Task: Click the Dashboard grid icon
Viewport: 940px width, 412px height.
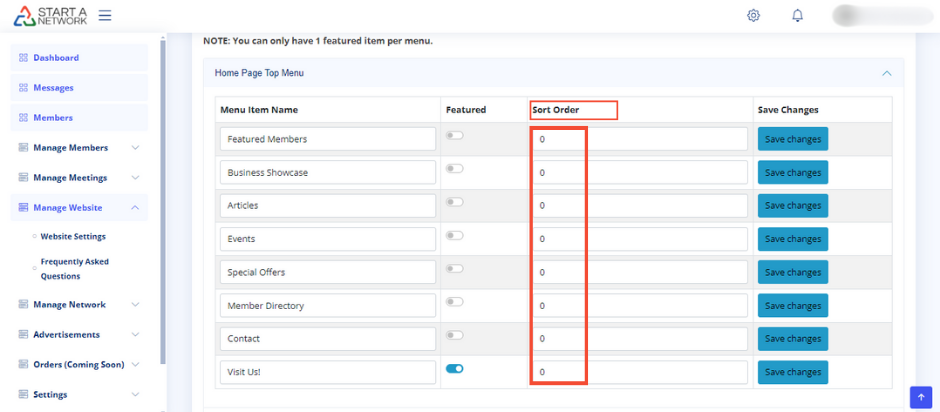Action: tap(23, 58)
